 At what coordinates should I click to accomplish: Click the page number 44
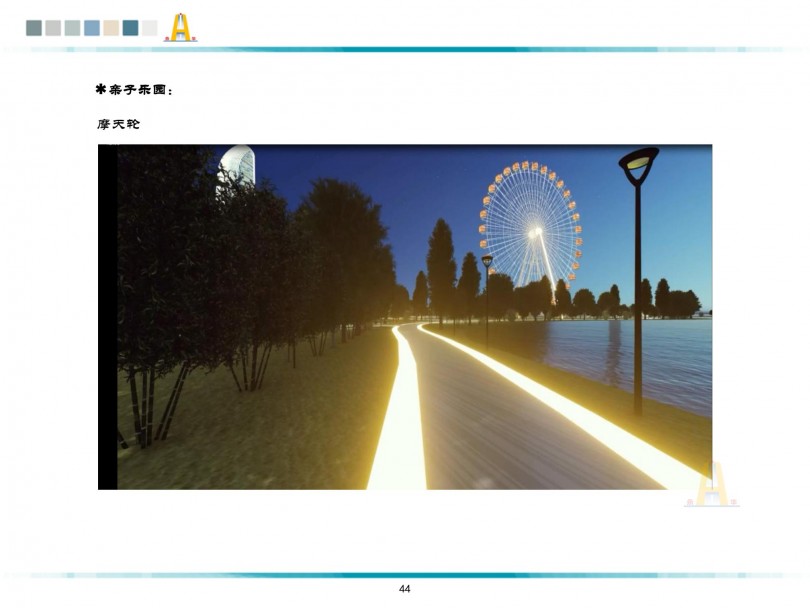pyautogui.click(x=404, y=589)
